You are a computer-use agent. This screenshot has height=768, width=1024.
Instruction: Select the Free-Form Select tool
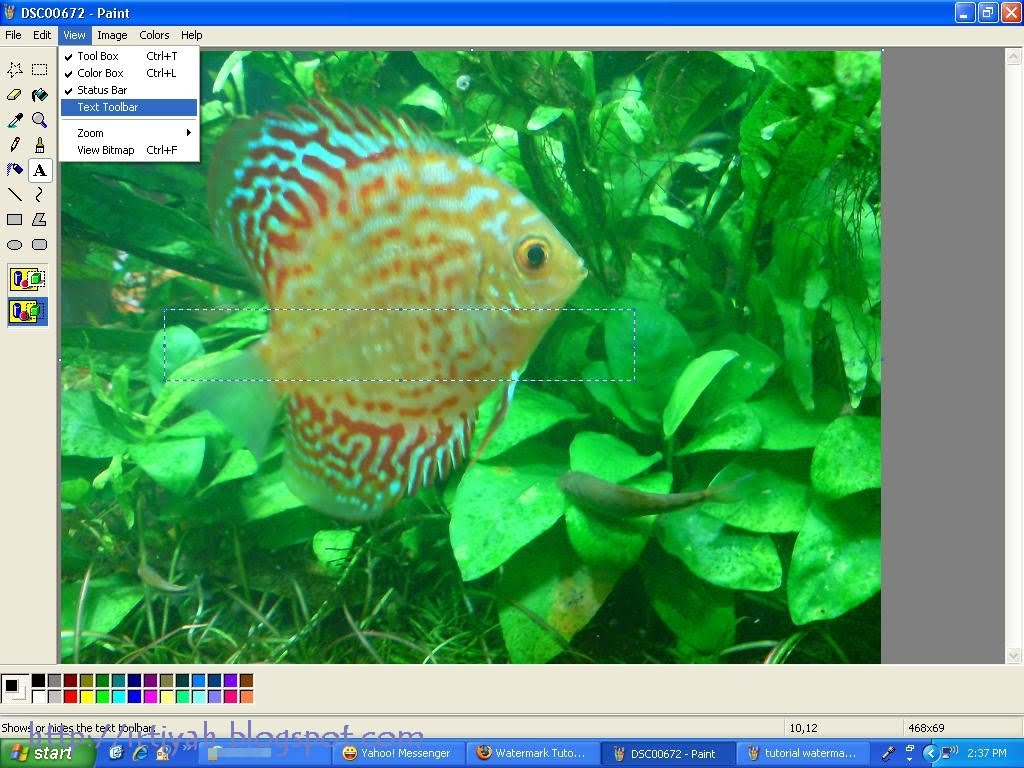tap(14, 69)
